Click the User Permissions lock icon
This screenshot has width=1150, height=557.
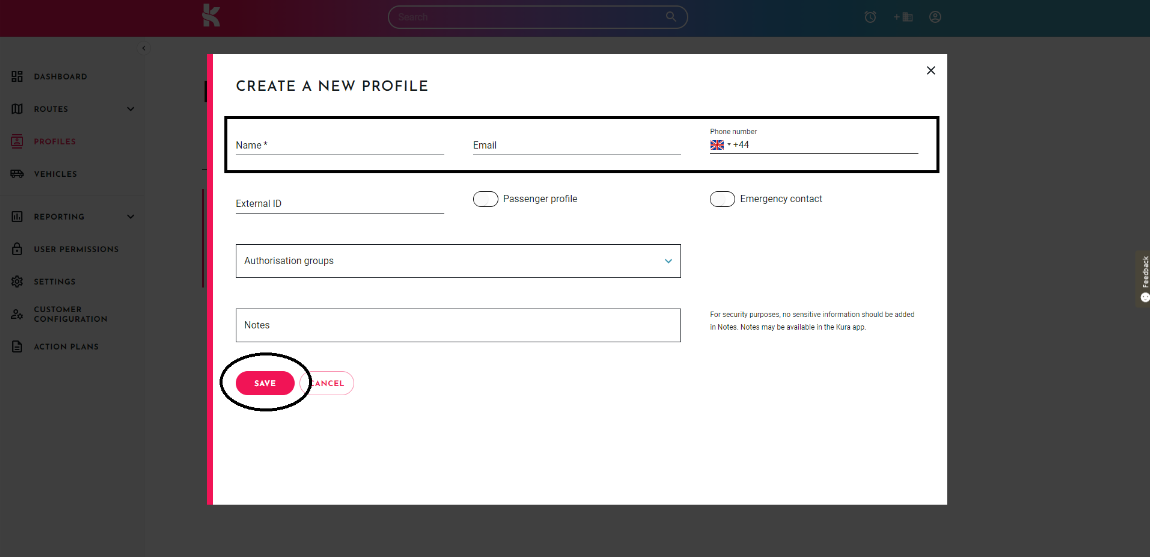pyautogui.click(x=17, y=250)
